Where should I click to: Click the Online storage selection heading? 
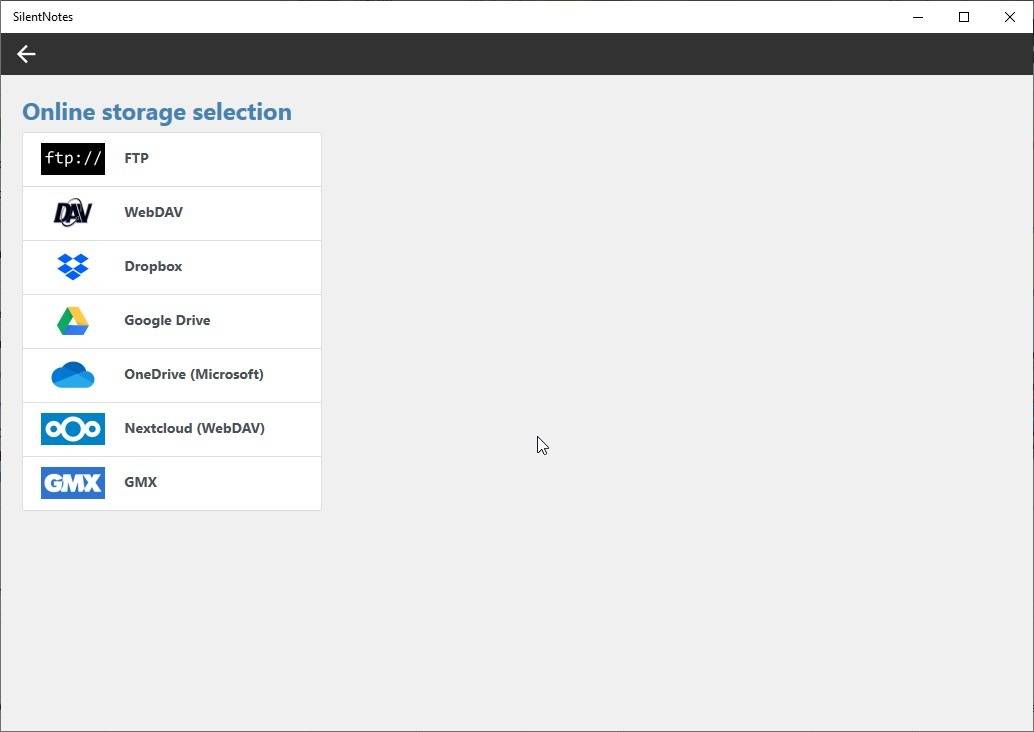(x=156, y=112)
